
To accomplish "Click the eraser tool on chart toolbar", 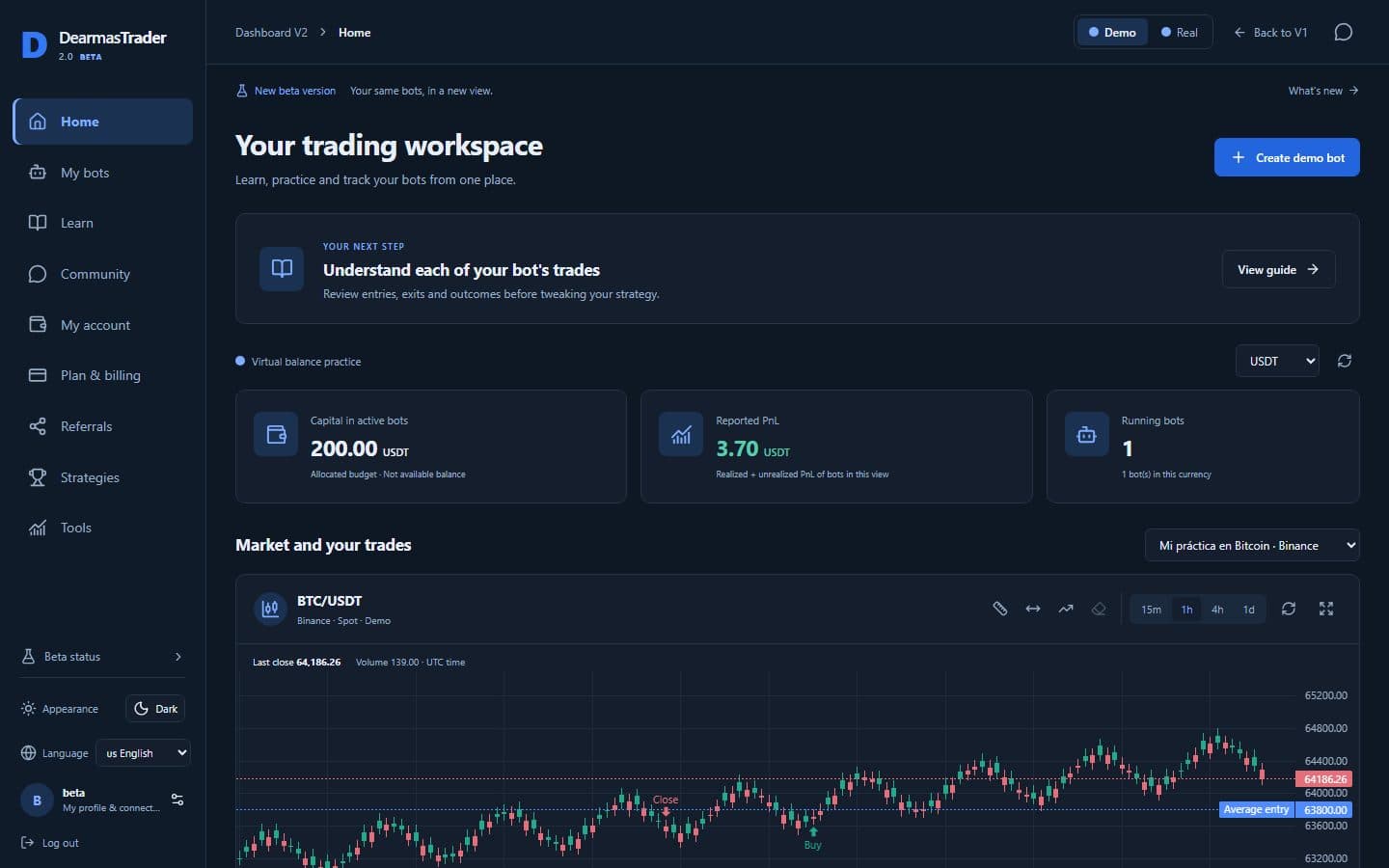I will click(x=1099, y=609).
